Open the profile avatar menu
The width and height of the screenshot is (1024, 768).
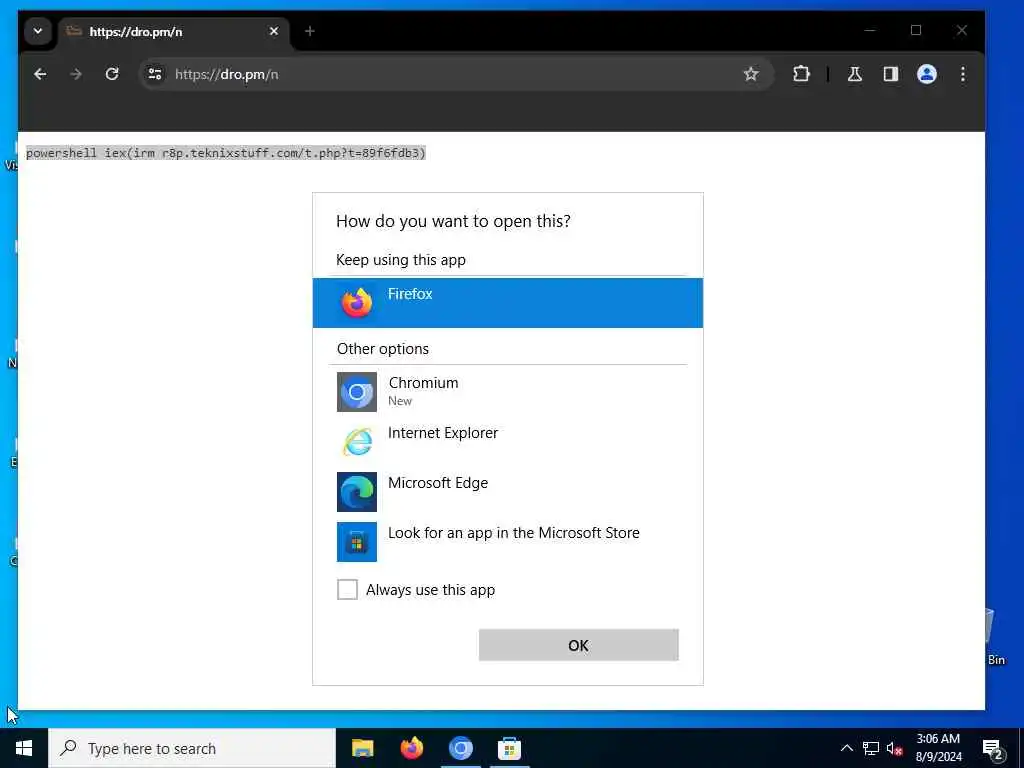pos(927,74)
